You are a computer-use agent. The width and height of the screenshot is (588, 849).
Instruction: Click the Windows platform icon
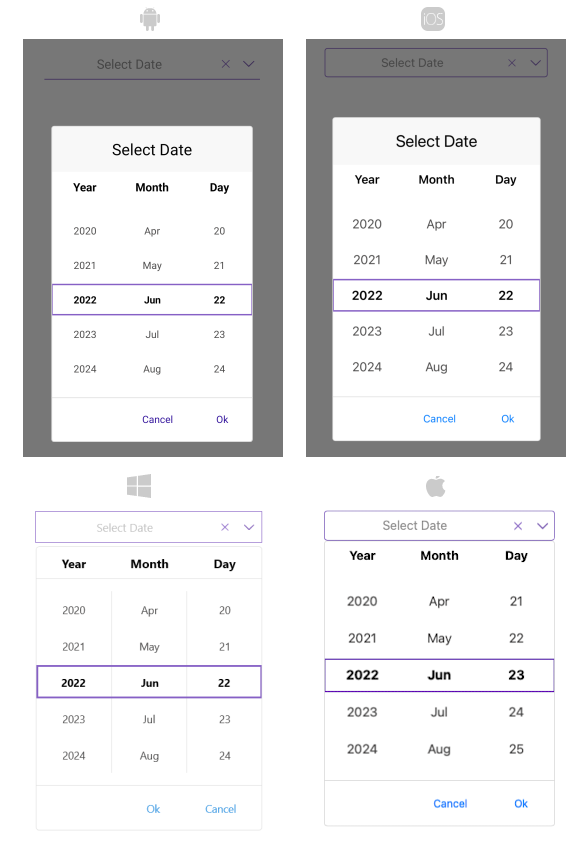coord(139,486)
